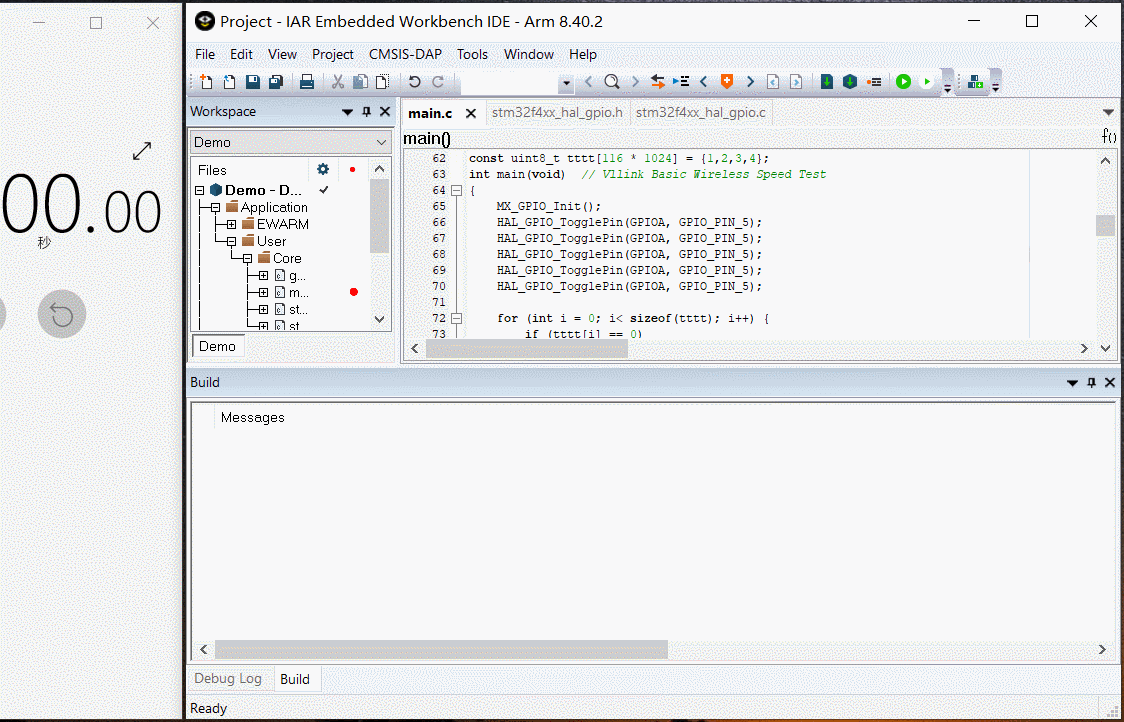Jump to next search result arrow
The height and width of the screenshot is (722, 1124).
tap(634, 82)
